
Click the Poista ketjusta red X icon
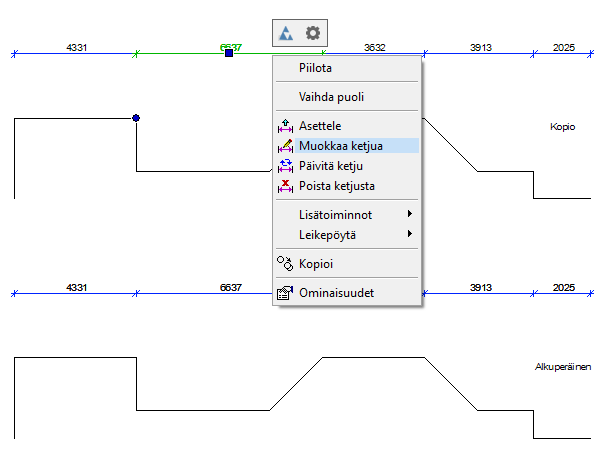click(283, 186)
